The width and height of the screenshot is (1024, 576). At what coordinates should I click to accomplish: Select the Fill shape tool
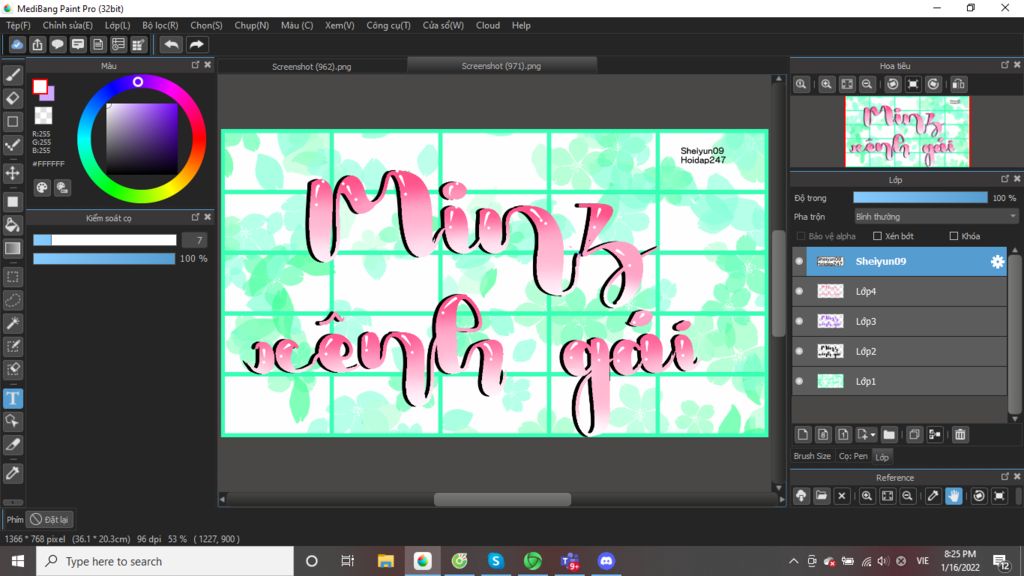pos(12,202)
